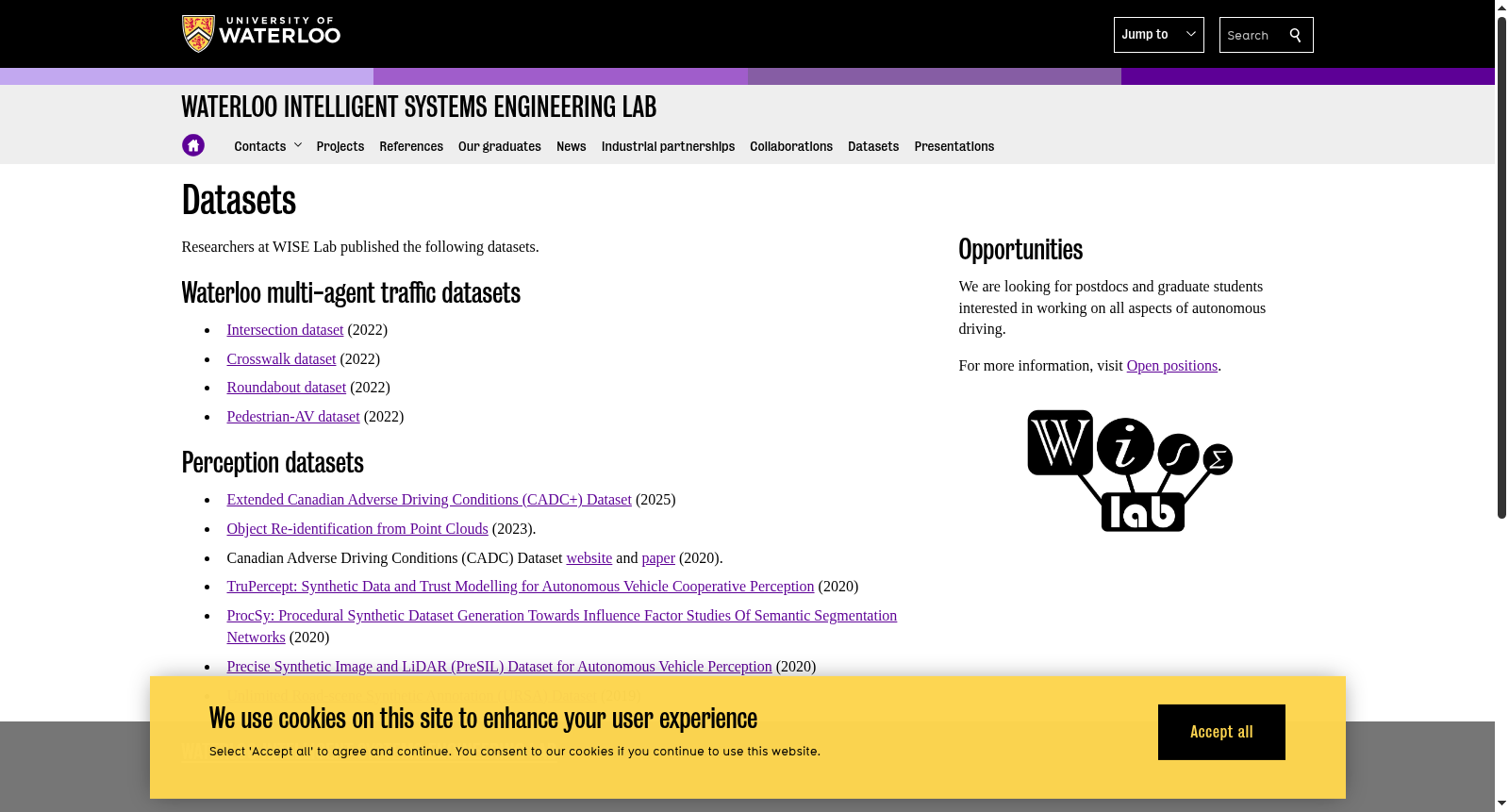Open the Jump to dropdown
This screenshot has width=1509, height=812.
click(x=1158, y=35)
